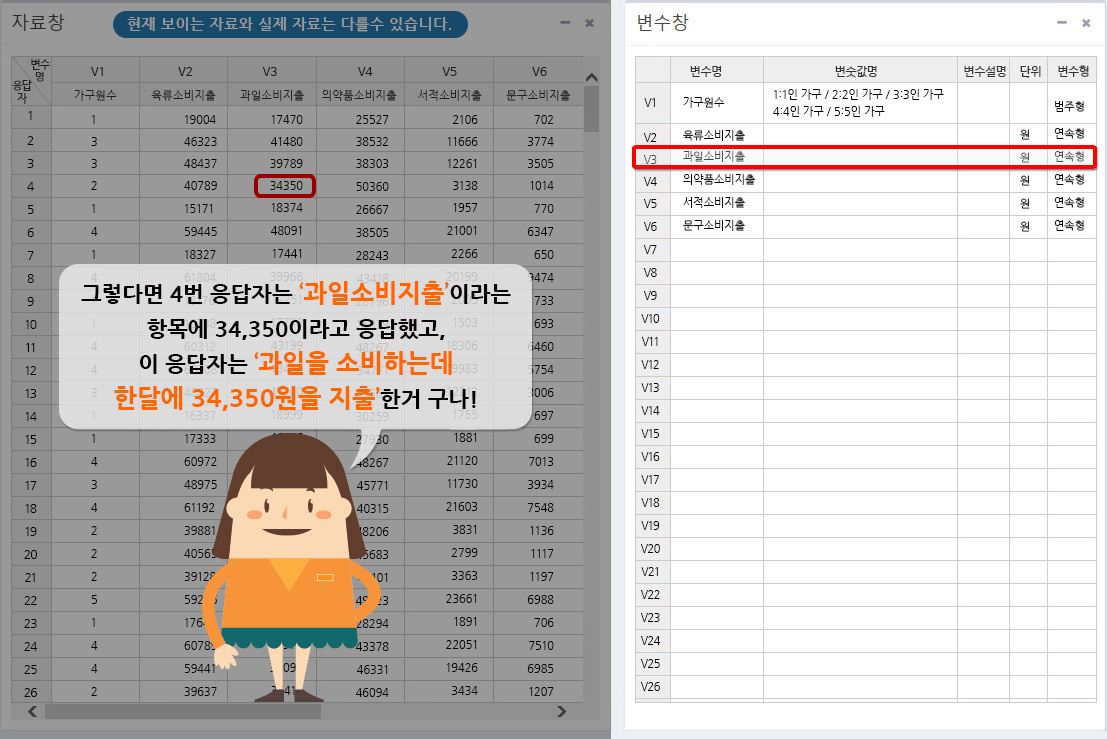Close the 자료창 data window

[590, 23]
